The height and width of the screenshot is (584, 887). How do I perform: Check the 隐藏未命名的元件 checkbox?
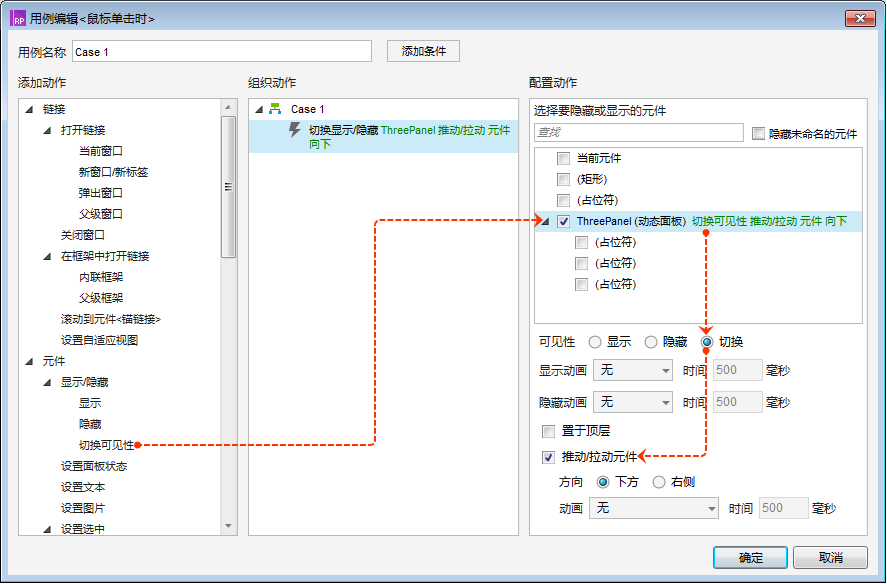coord(758,134)
